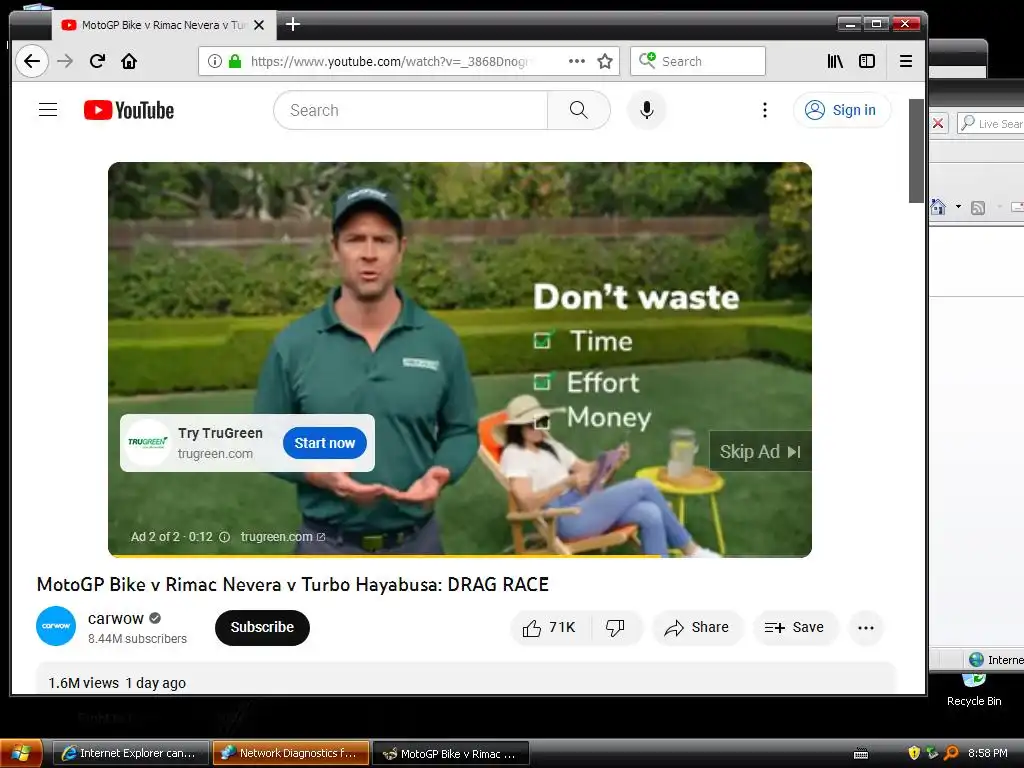Select MotoGP Bike v Rimac taskbar item

pos(451,753)
